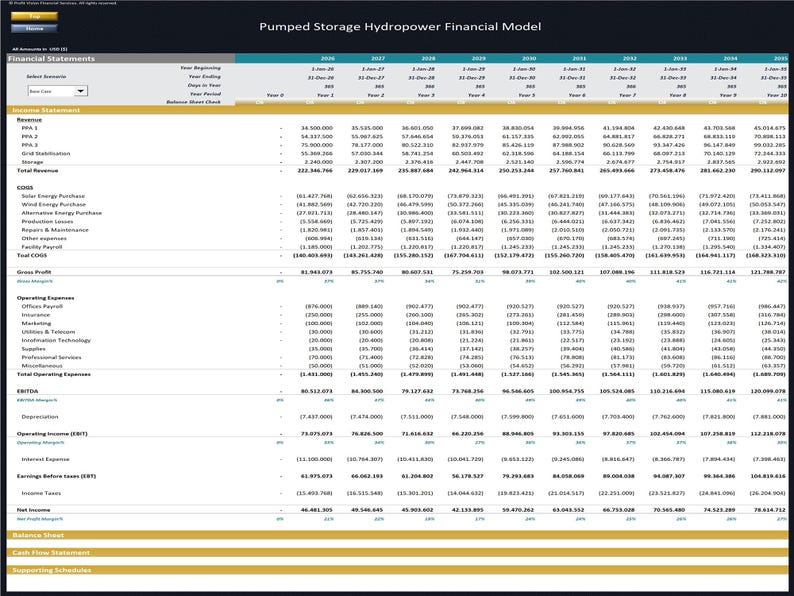Select the Net Income row label
This screenshot has width=794, height=596.
33,510
